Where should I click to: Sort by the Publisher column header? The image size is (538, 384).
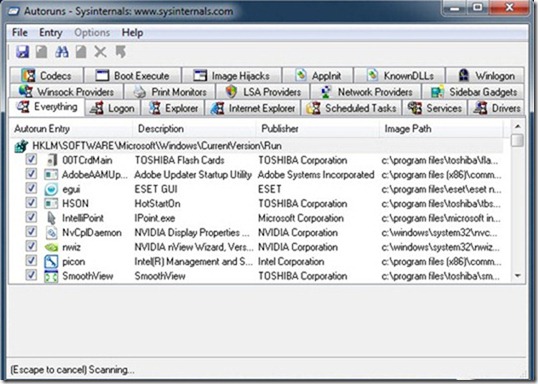point(318,129)
